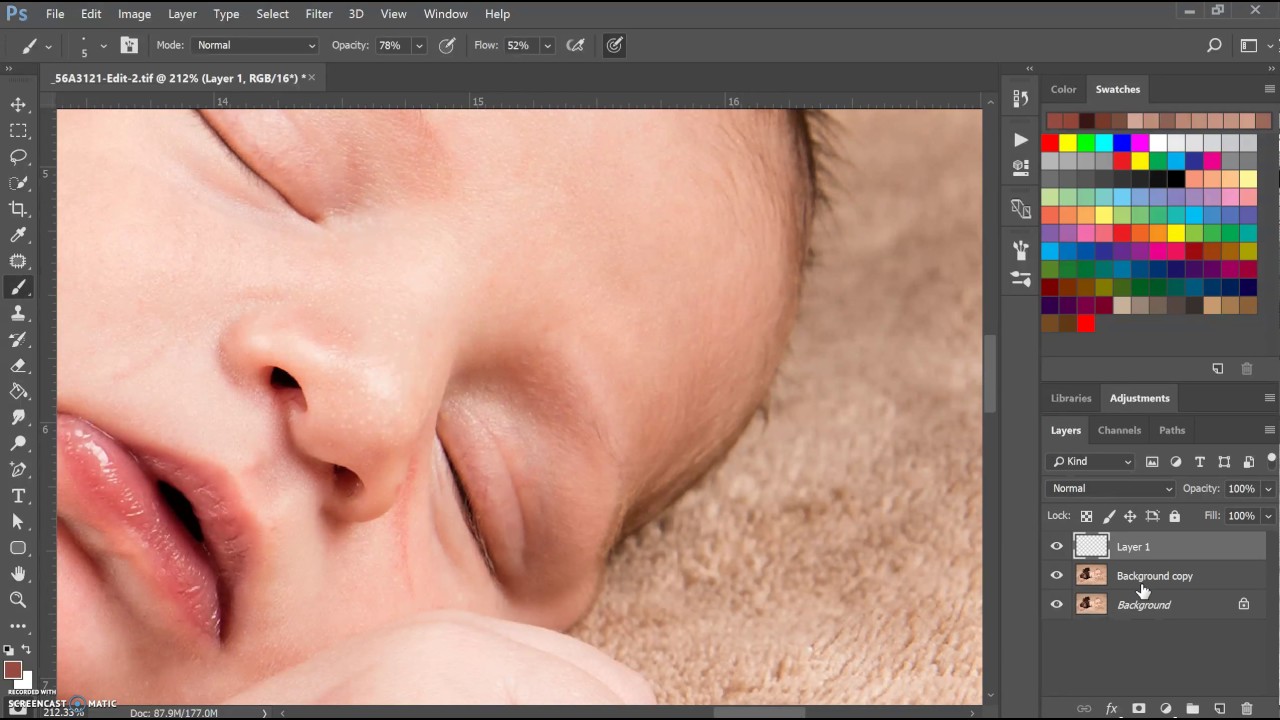1280x720 pixels.
Task: Open the Select menu
Action: (272, 14)
